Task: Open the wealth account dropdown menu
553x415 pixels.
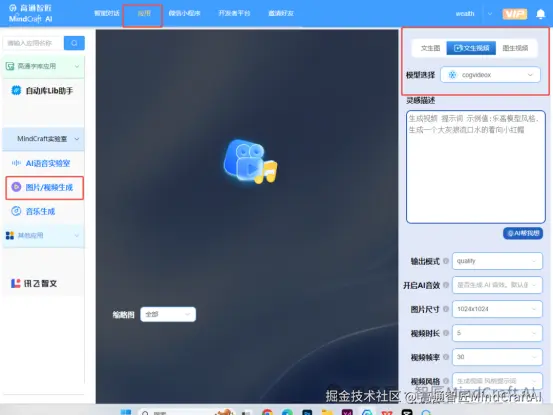Action: [x=490, y=14]
